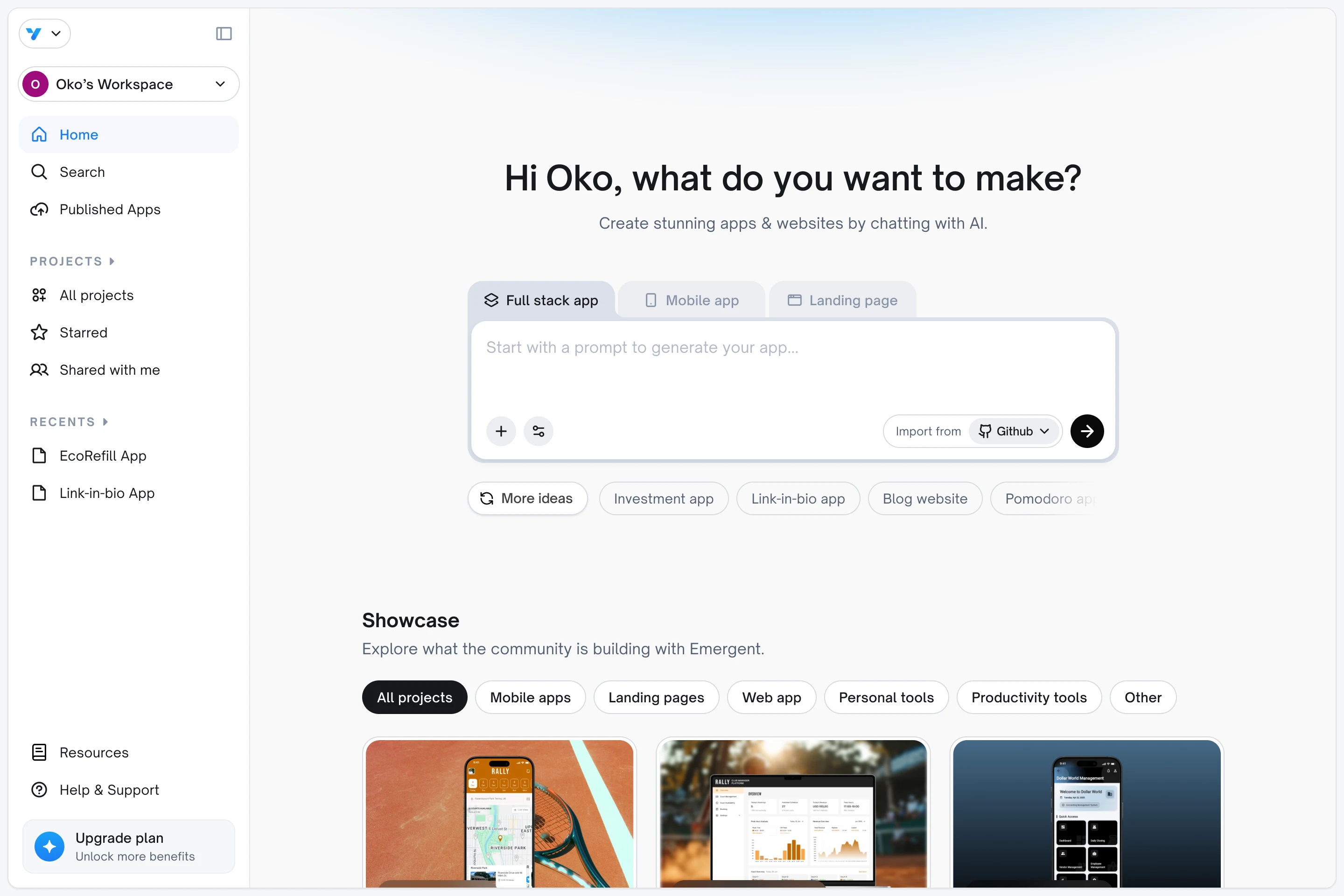Open Help & Support
Image resolution: width=1344 pixels, height=896 pixels.
(109, 790)
